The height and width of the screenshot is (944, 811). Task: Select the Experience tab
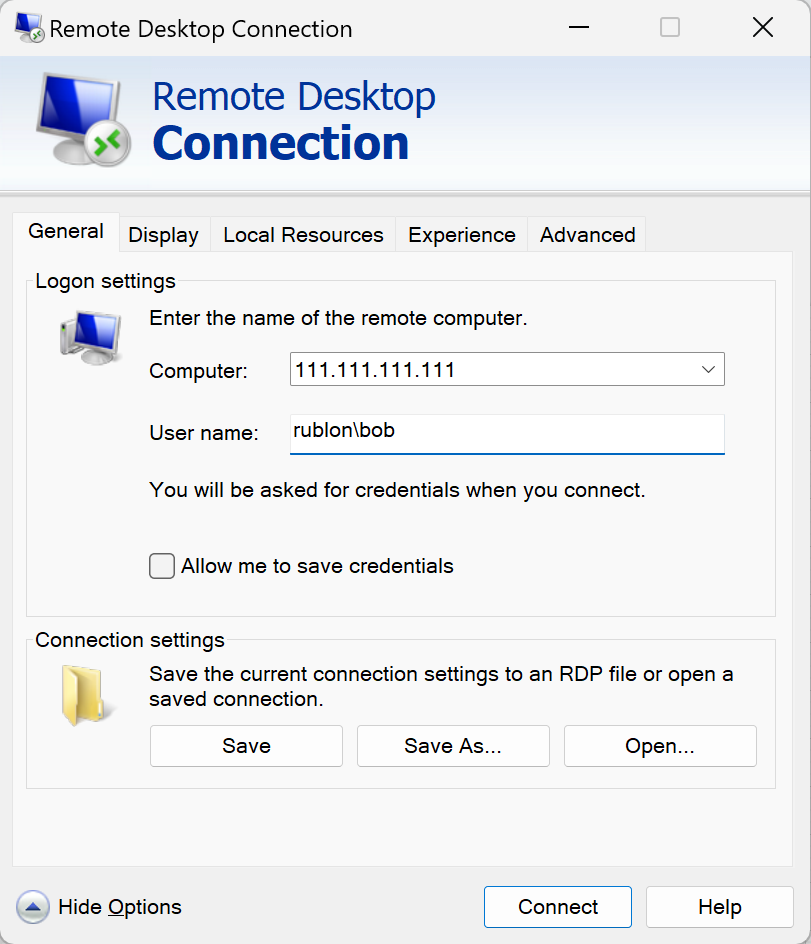pyautogui.click(x=461, y=234)
